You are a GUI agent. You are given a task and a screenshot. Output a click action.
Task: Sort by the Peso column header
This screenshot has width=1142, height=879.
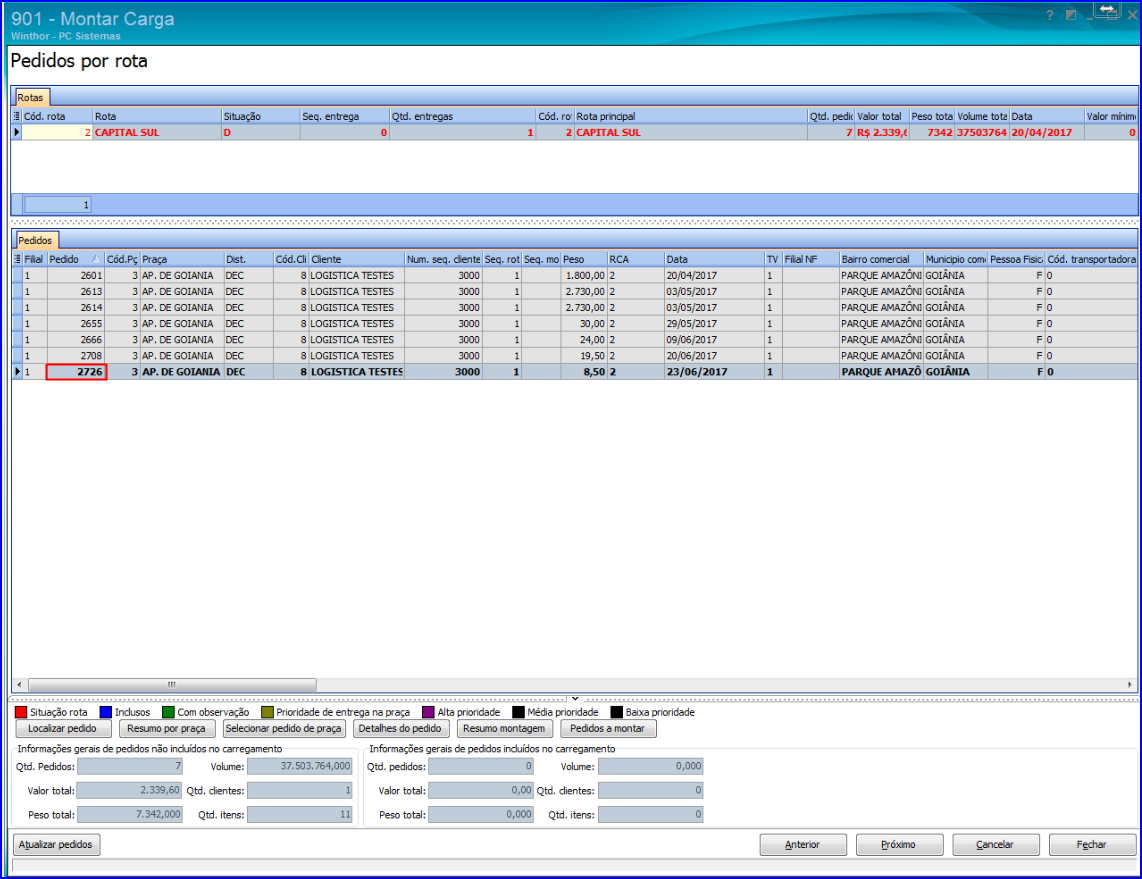[583, 259]
